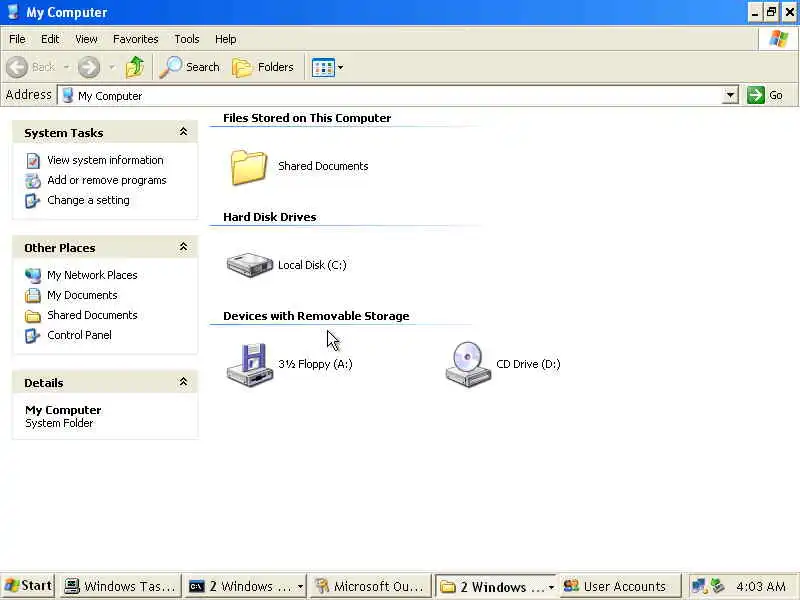Switch to Windows Task Manager taskbar button

[x=120, y=586]
